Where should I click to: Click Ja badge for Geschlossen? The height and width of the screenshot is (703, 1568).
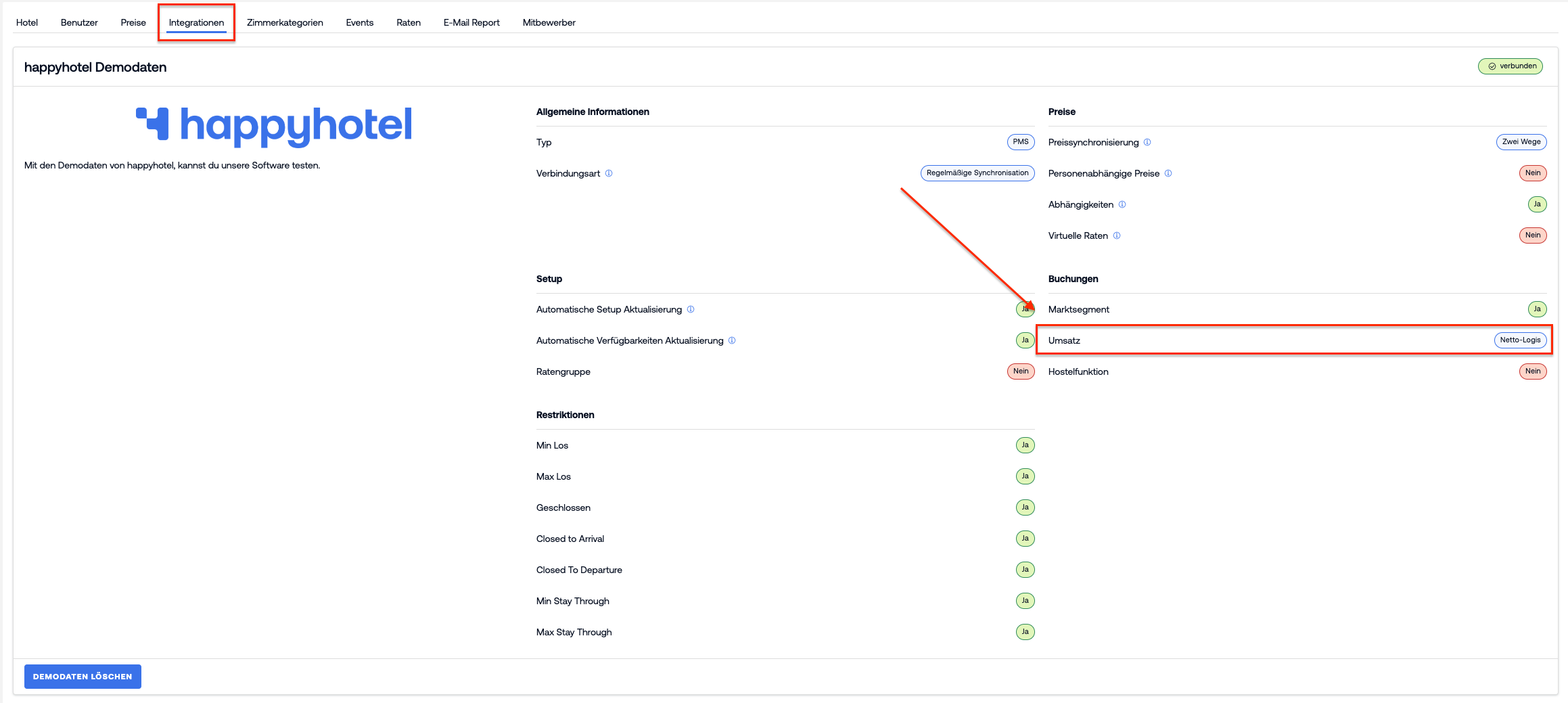1025,507
